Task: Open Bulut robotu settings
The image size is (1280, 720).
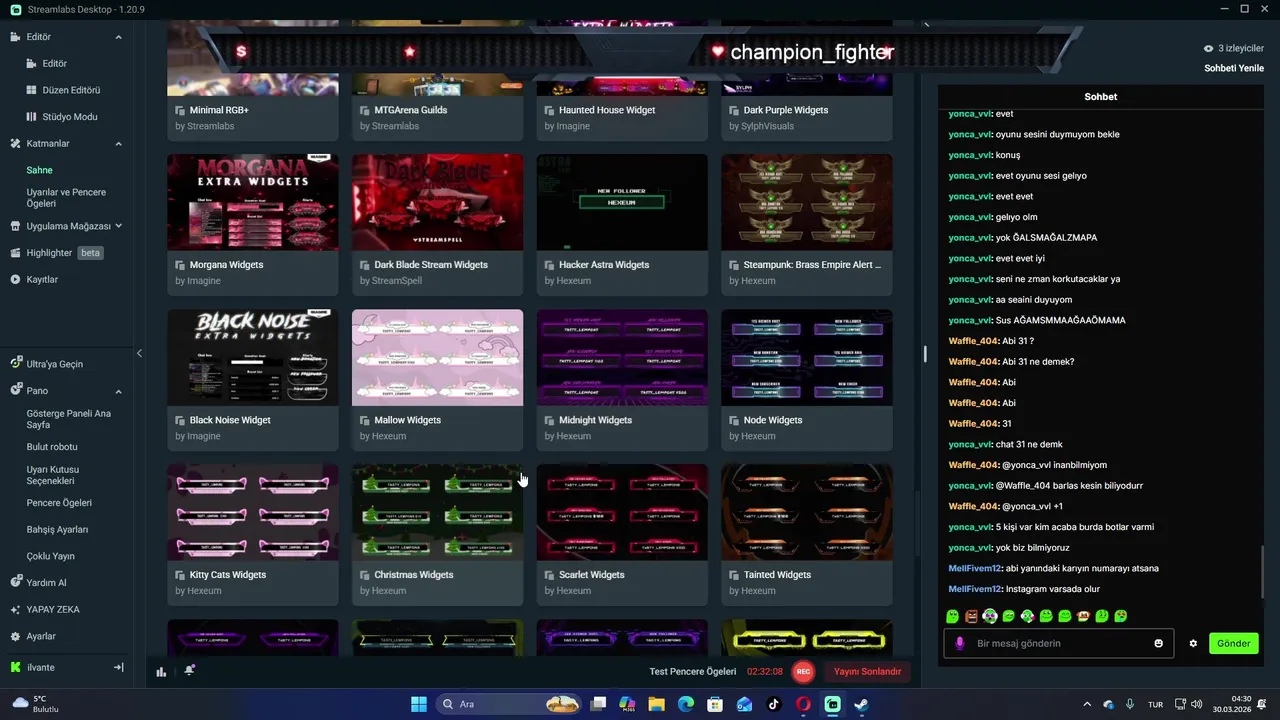Action: pyautogui.click(x=52, y=447)
